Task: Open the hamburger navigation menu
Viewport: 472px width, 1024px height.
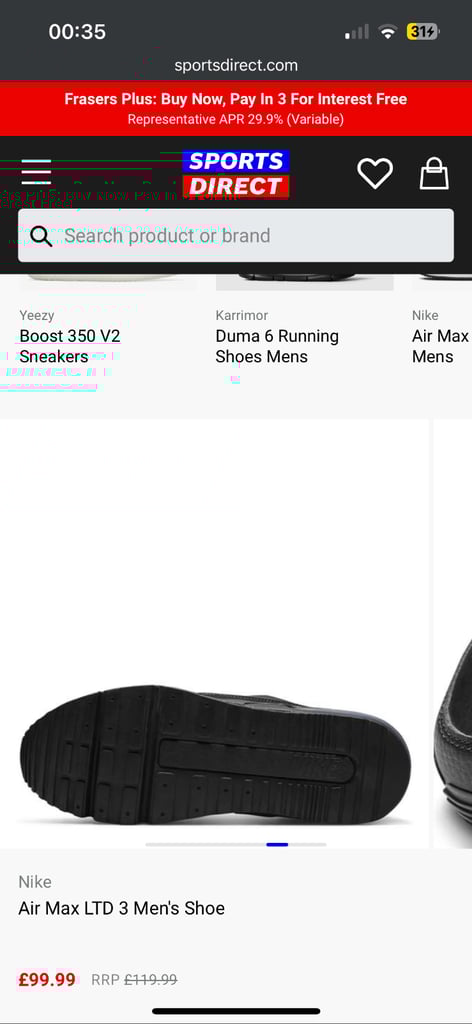Action: [36, 173]
